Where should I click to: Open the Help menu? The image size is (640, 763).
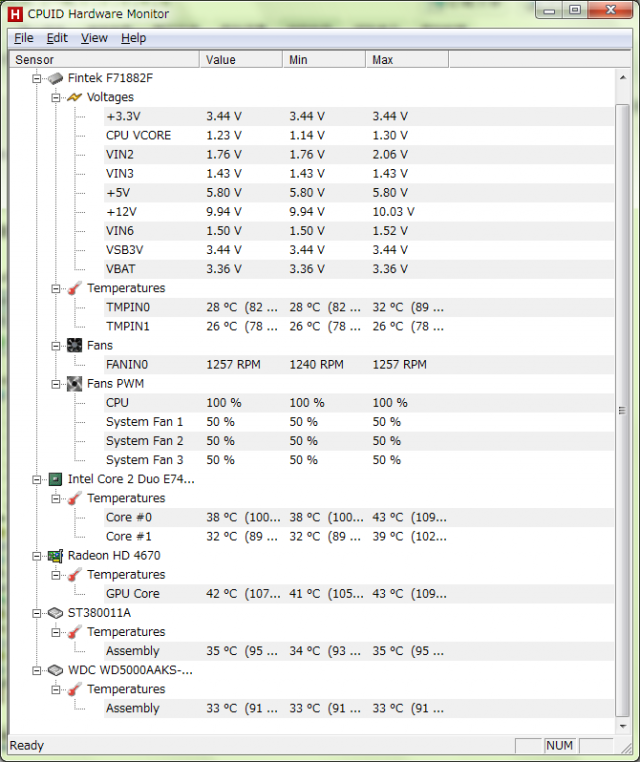[133, 38]
